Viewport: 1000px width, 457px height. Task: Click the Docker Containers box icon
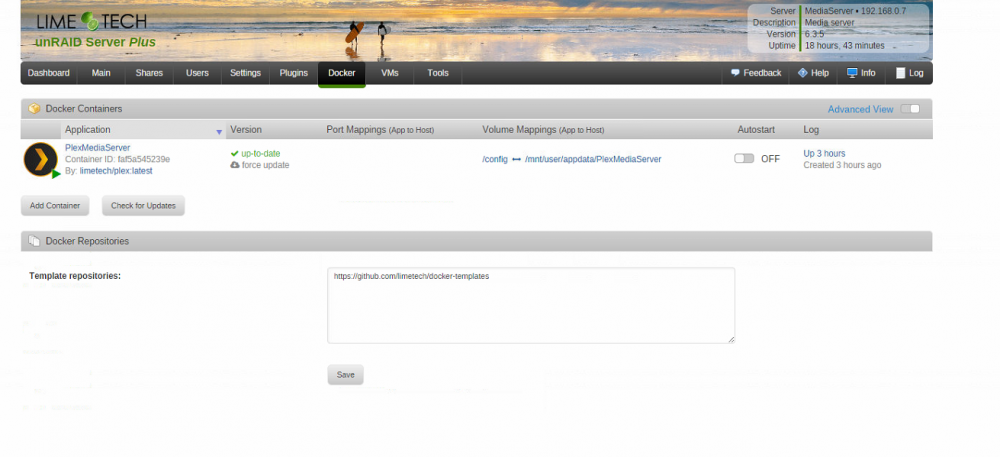34,109
